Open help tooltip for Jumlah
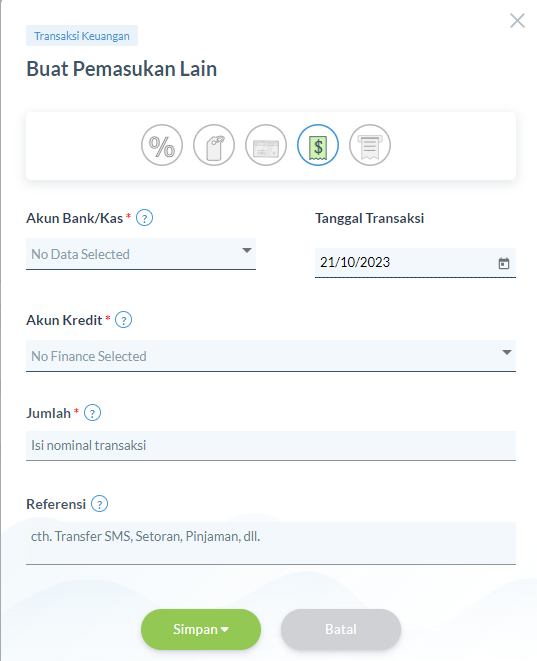Screen dimensions: 537x661 coord(92,413)
